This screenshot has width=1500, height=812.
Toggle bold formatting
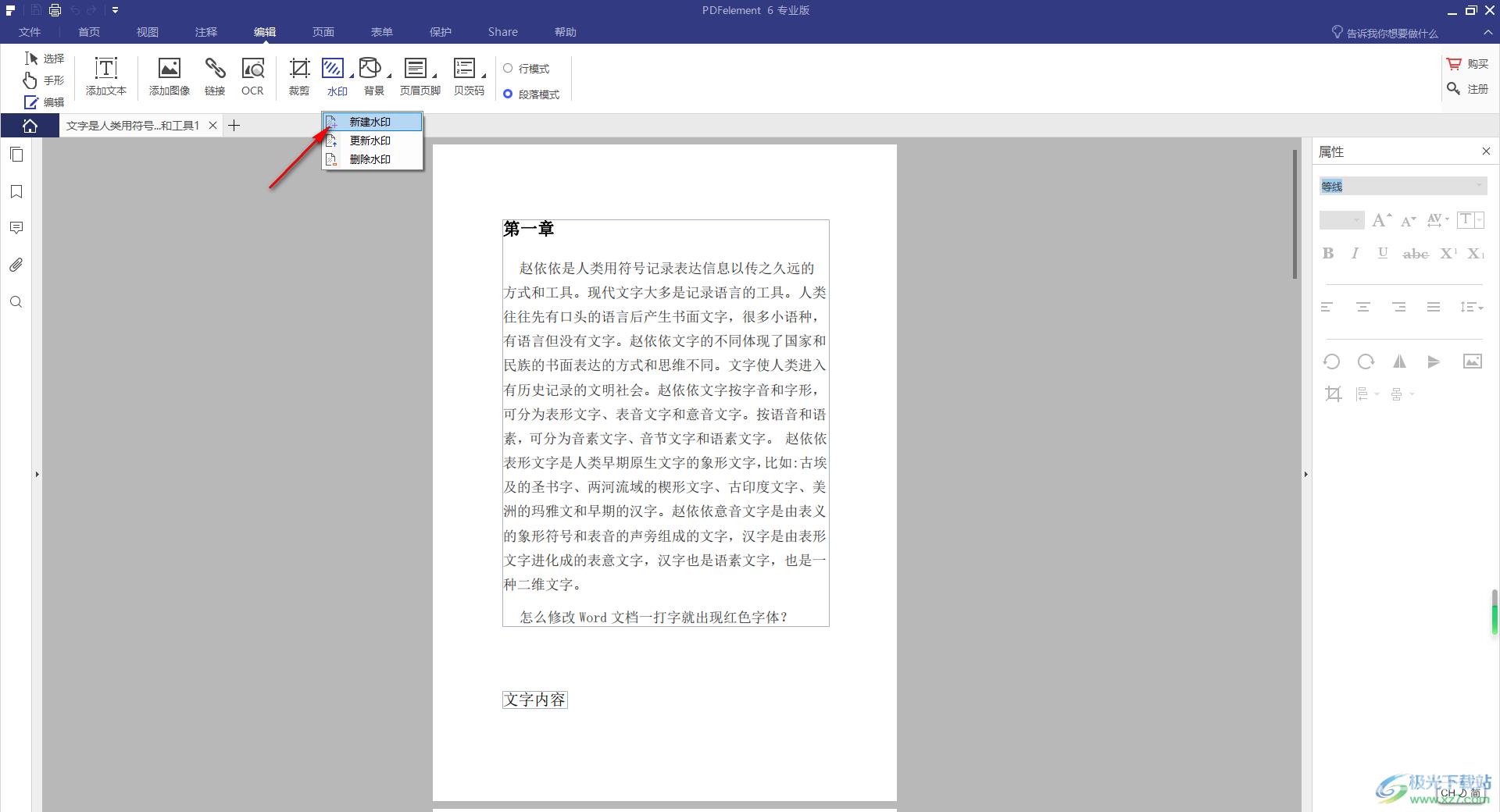pyautogui.click(x=1328, y=253)
